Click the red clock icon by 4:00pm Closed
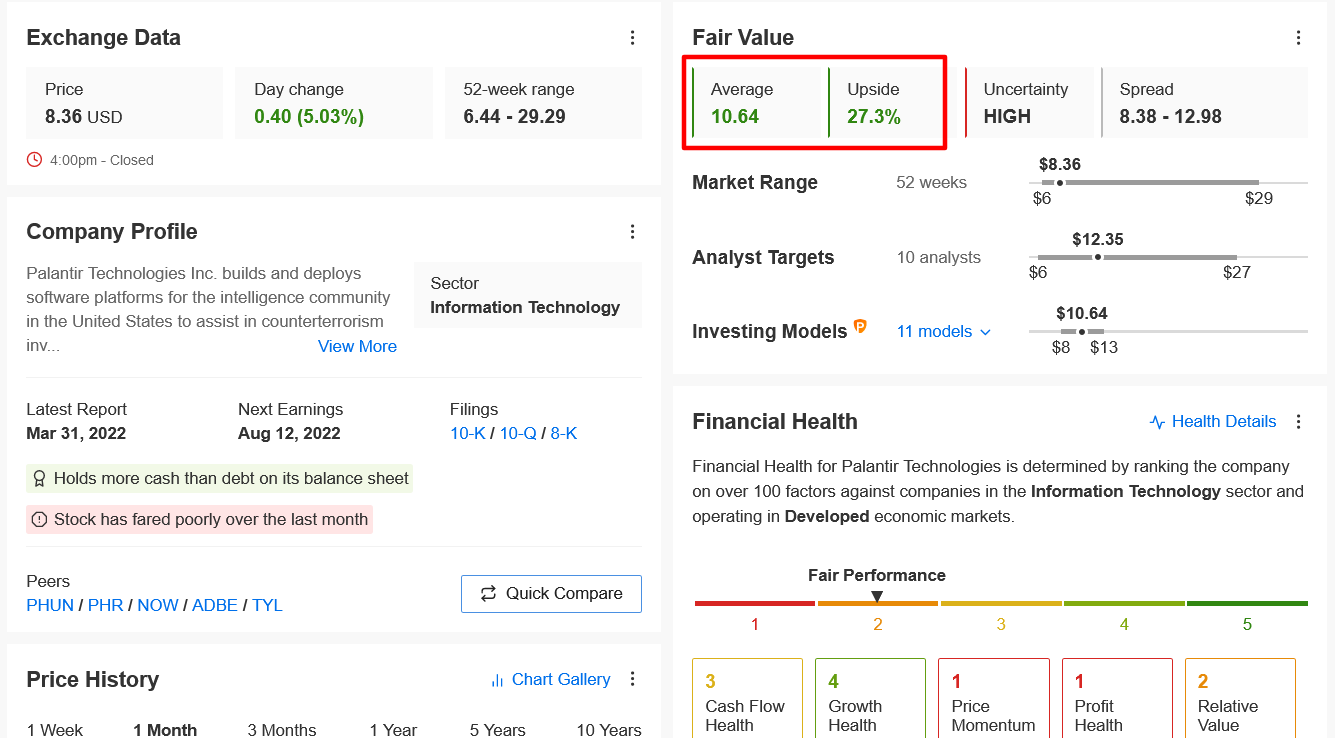Image resolution: width=1335 pixels, height=738 pixels. point(35,160)
